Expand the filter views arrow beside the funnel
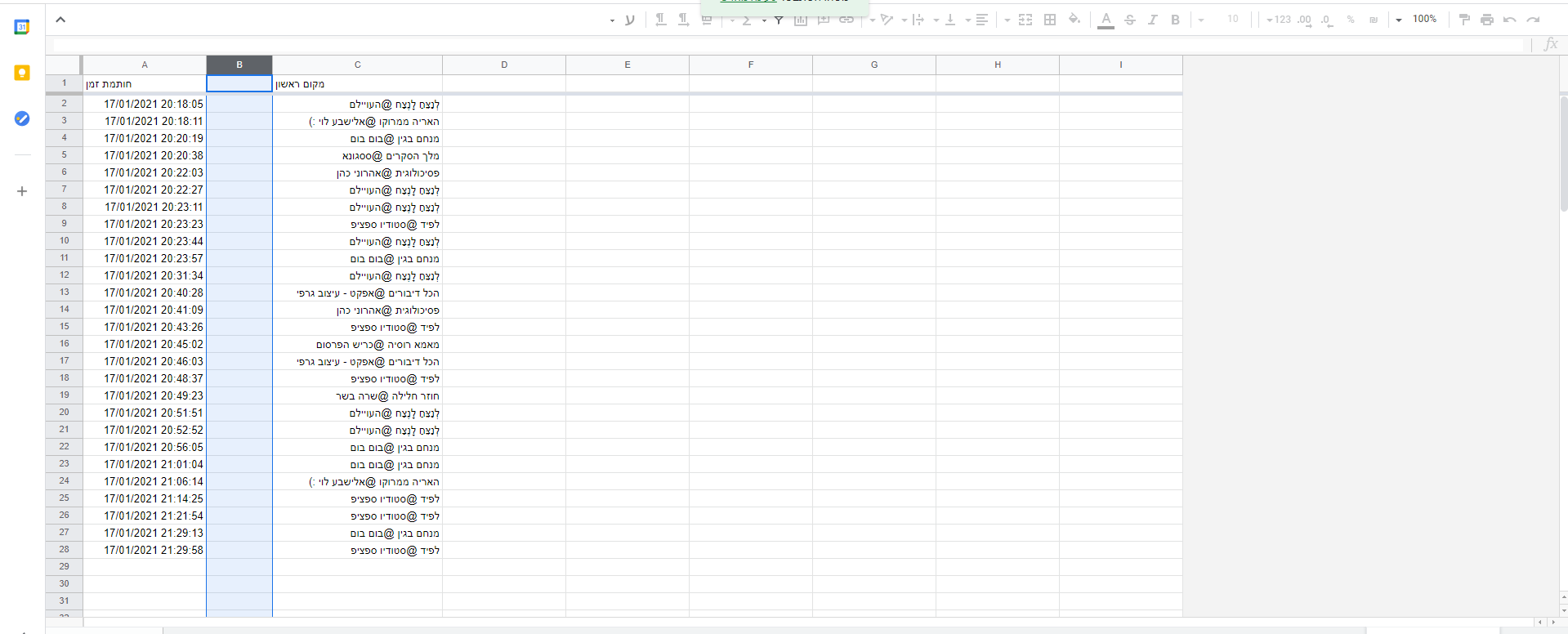The image size is (1568, 634). click(x=764, y=20)
